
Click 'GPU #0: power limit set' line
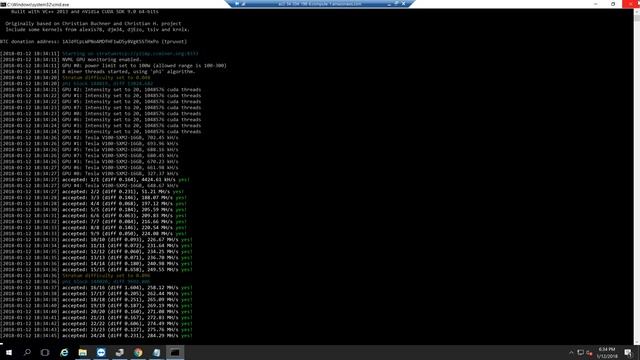[x=113, y=65]
